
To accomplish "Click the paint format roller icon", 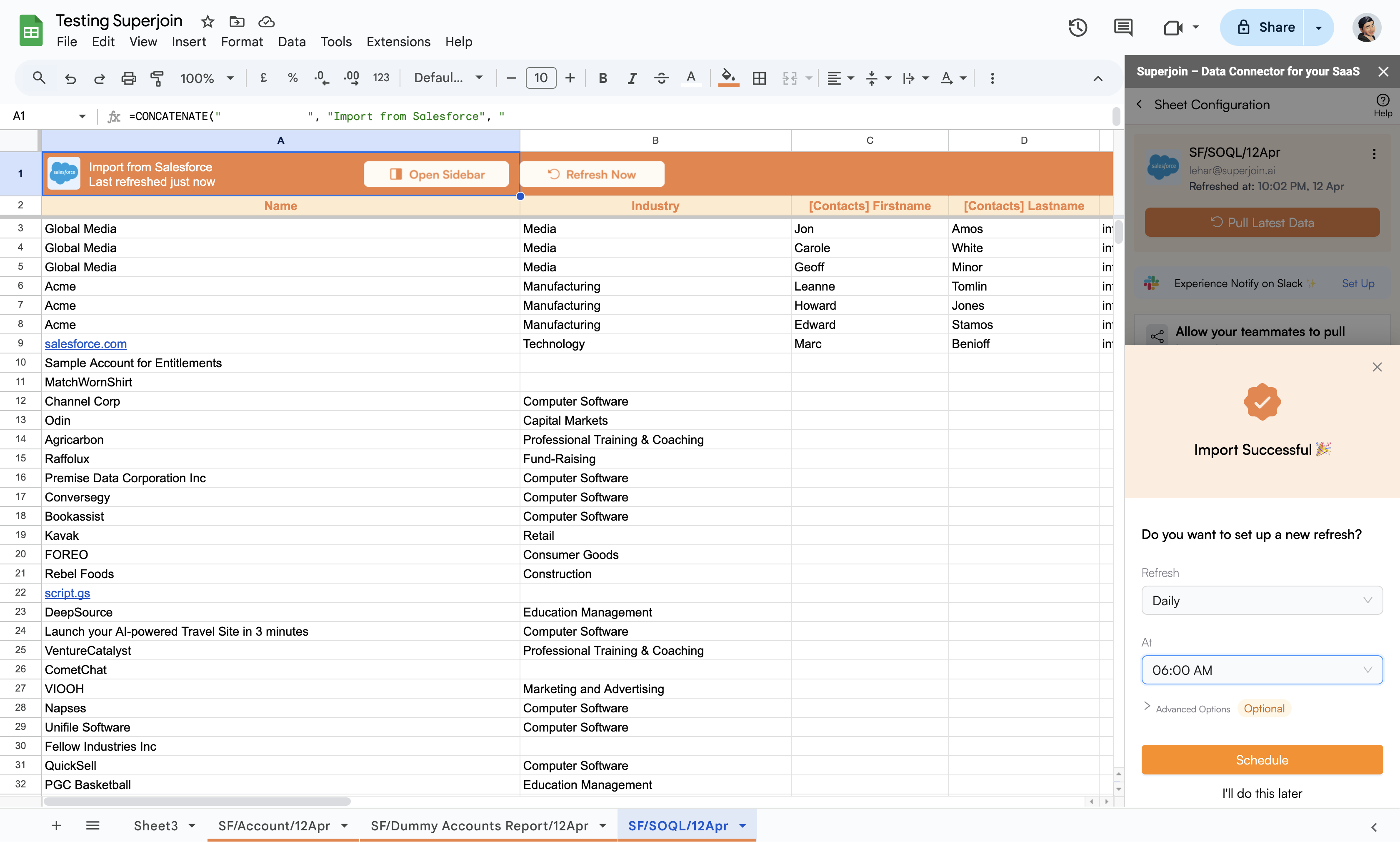I will pos(157,78).
